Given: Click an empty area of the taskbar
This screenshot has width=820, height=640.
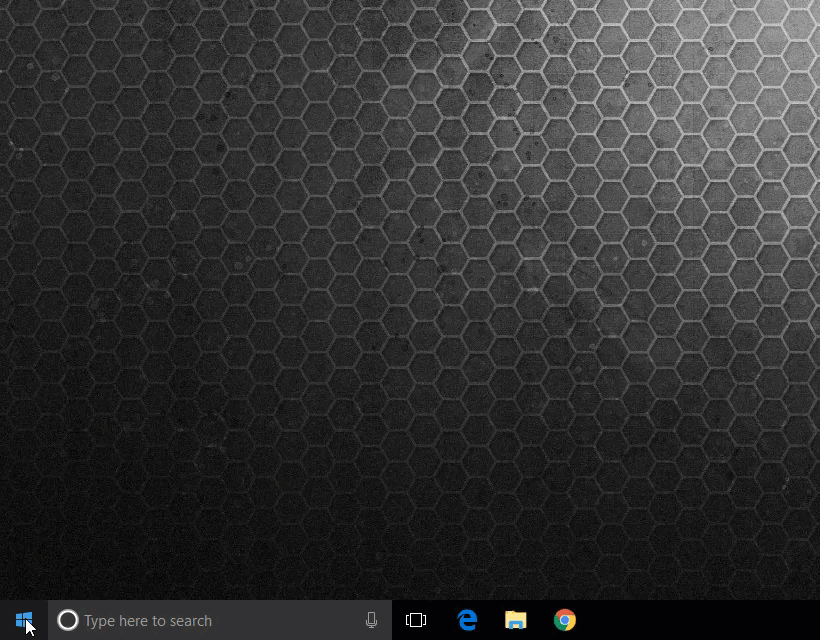Looking at the screenshot, I should 700,620.
